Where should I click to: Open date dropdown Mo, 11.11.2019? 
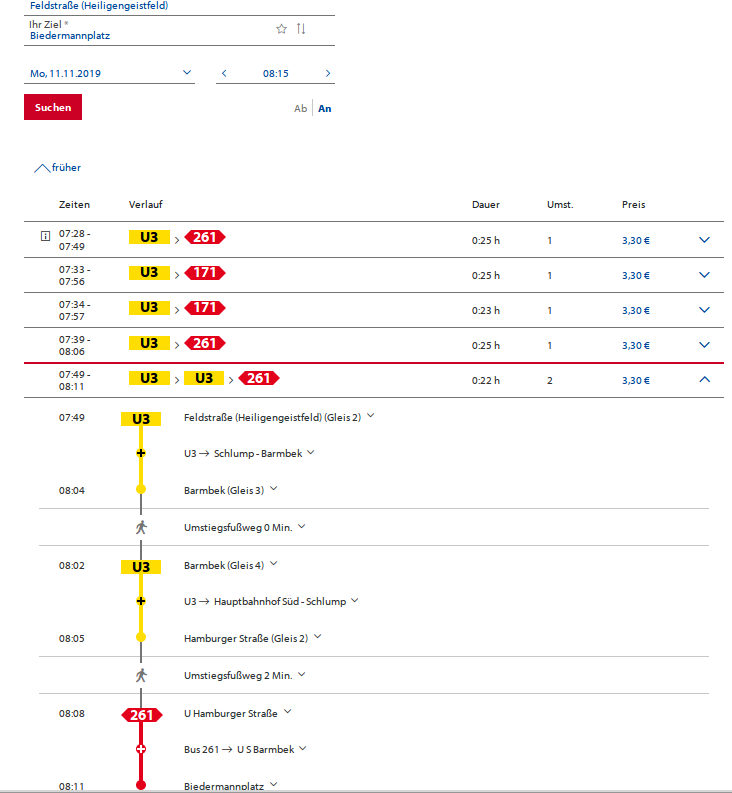(x=109, y=73)
